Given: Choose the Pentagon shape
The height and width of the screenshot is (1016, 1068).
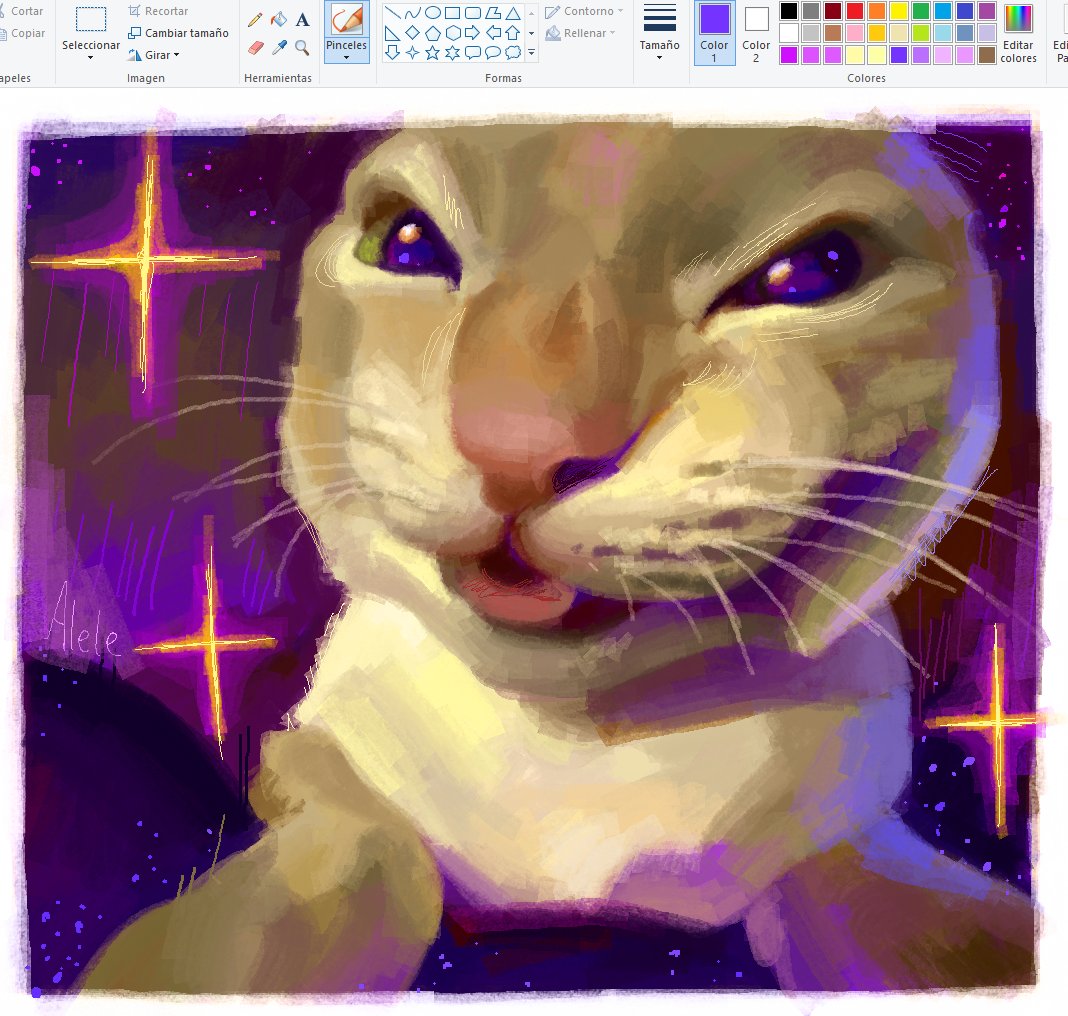Looking at the screenshot, I should pos(433,33).
